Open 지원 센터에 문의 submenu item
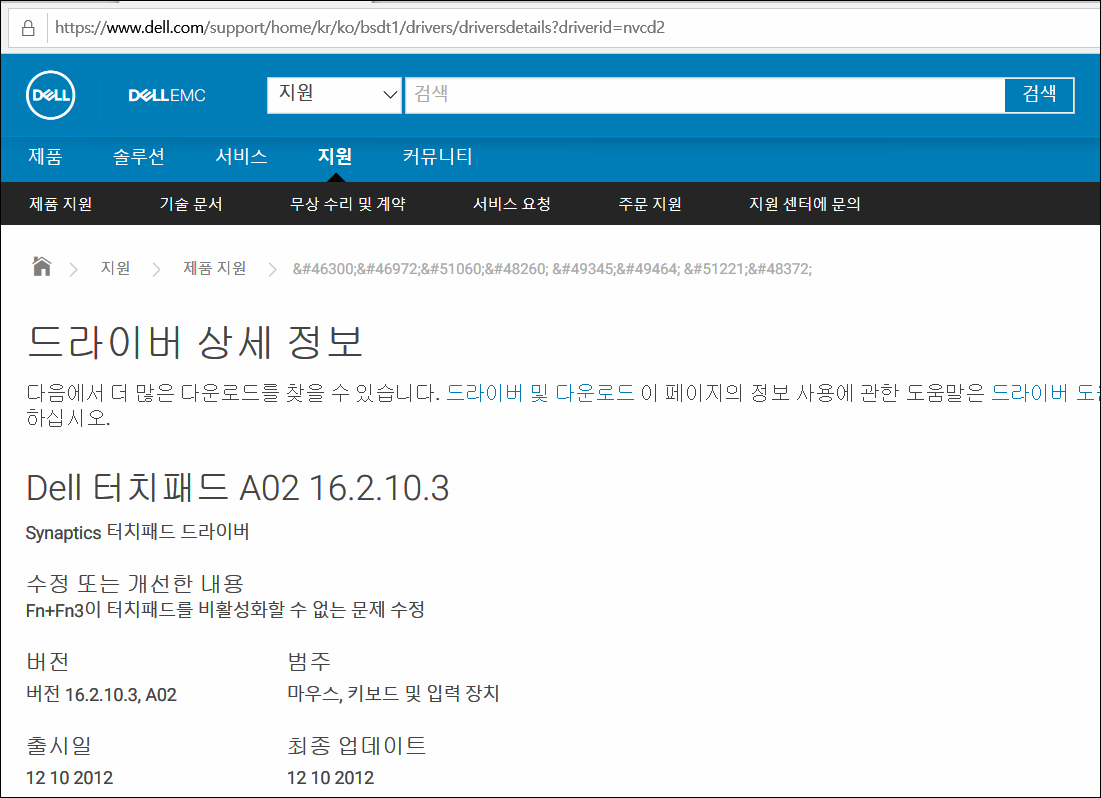 tap(805, 204)
